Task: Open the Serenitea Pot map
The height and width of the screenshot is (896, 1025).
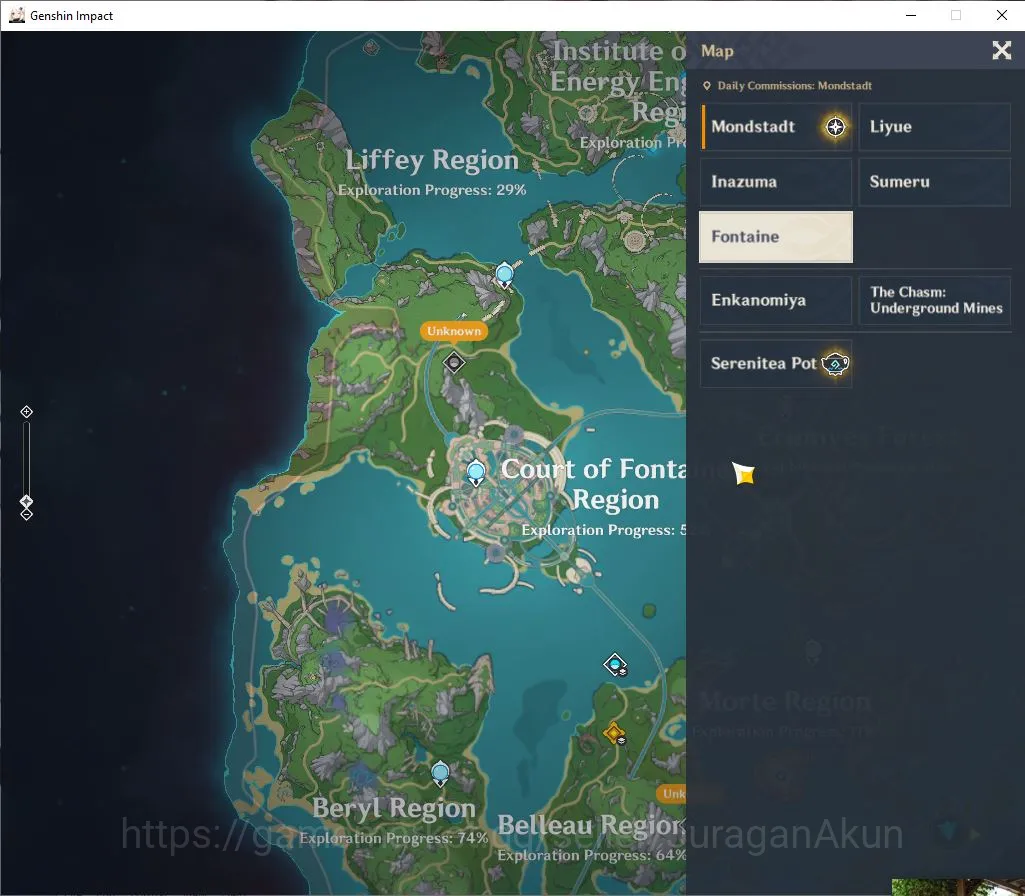Action: coord(777,363)
